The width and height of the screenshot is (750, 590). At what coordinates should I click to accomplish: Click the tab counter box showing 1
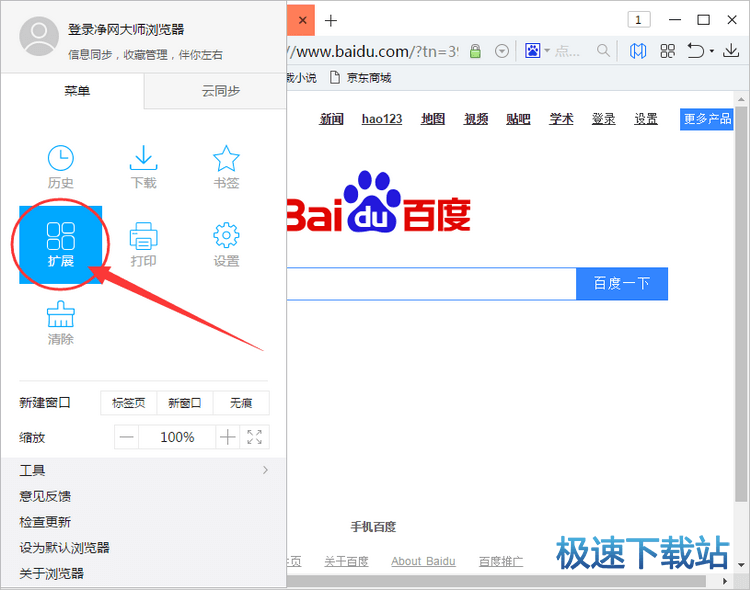point(639,20)
